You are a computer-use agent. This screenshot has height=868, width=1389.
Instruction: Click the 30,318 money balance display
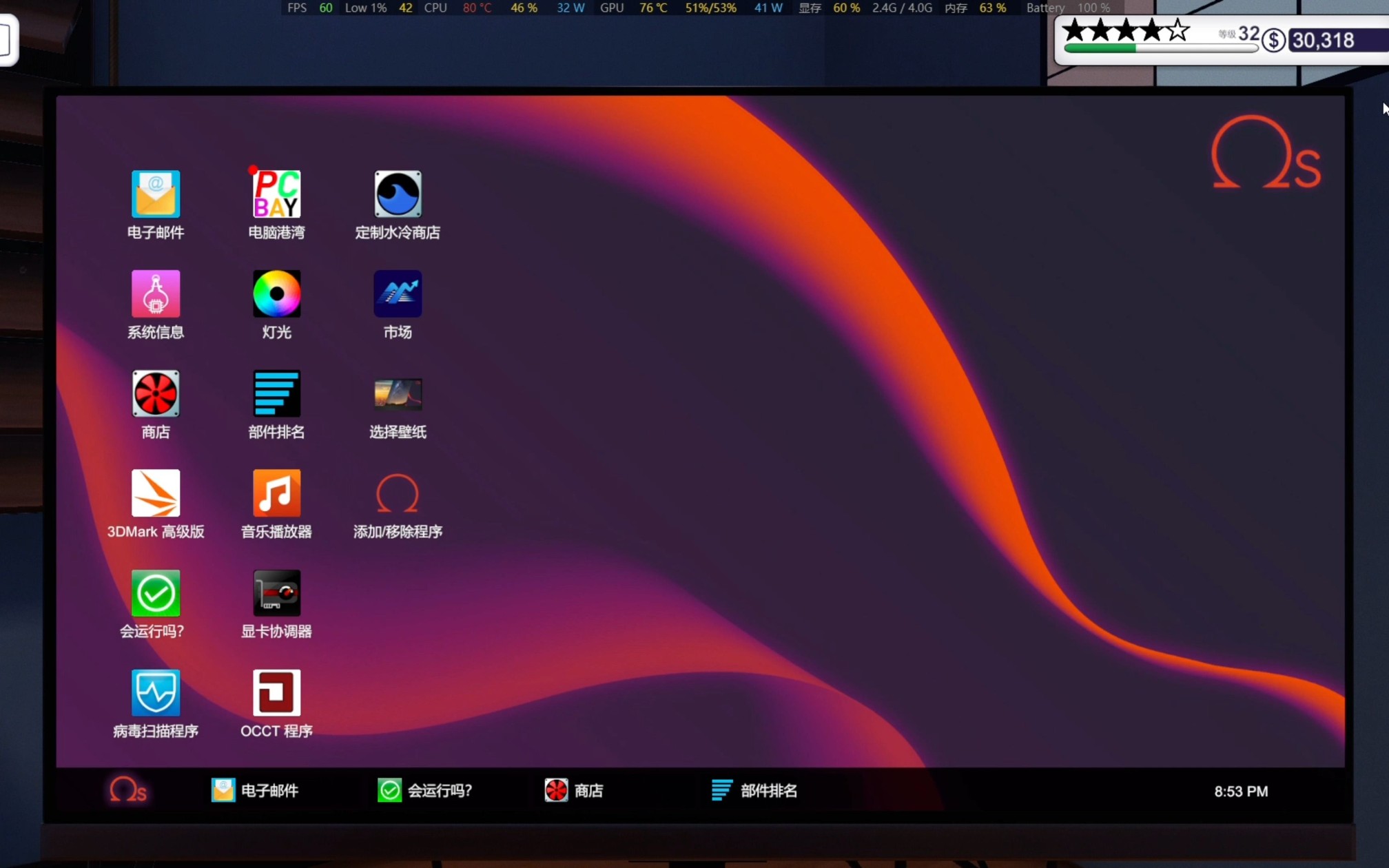click(1324, 41)
